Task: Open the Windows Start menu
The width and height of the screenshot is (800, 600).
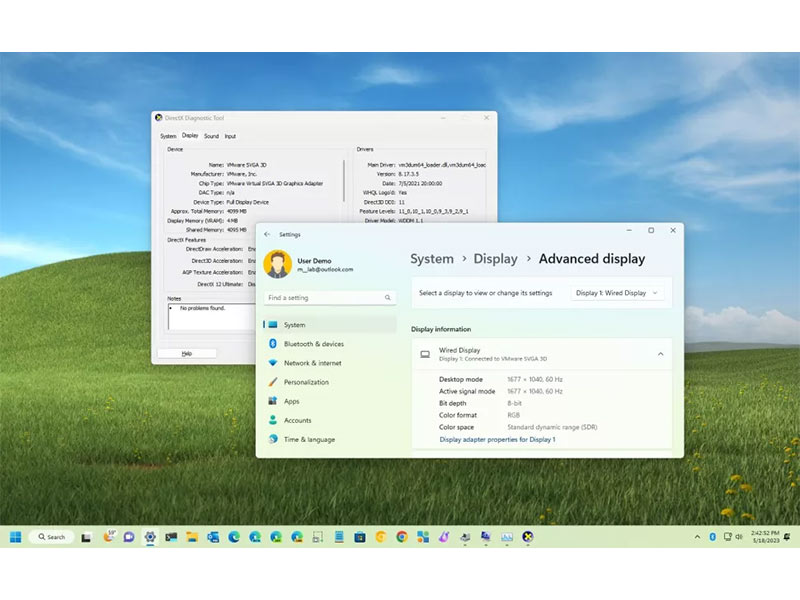Action: tap(16, 537)
